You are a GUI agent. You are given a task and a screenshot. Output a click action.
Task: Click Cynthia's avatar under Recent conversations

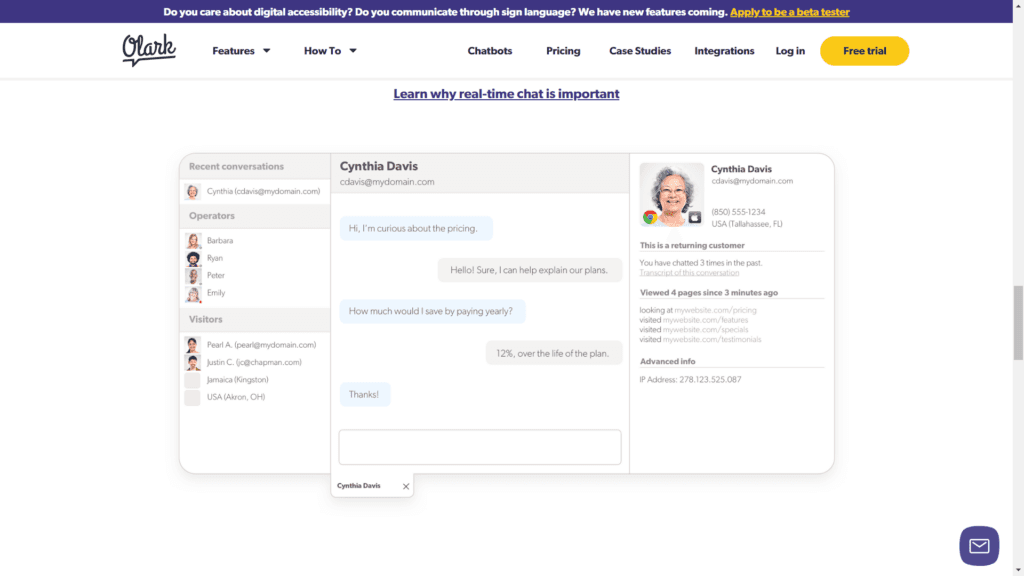tap(192, 191)
